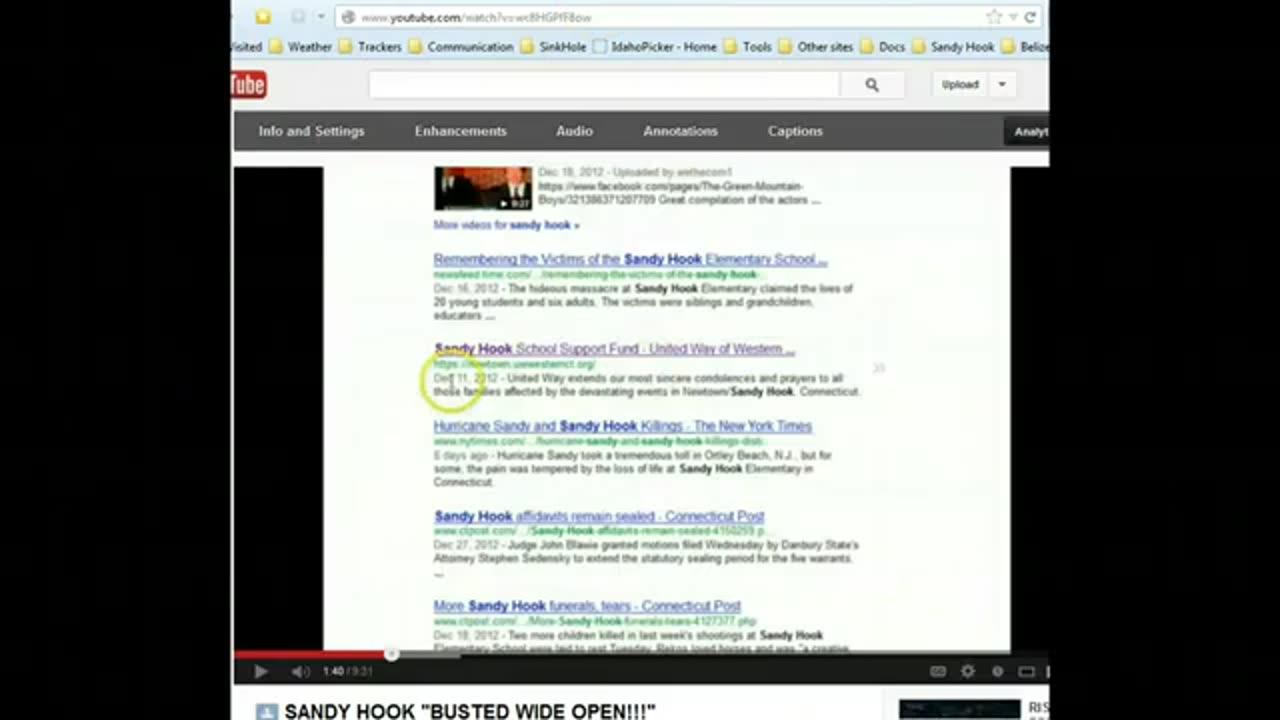Click the video progress scrubber handle

(x=391, y=655)
